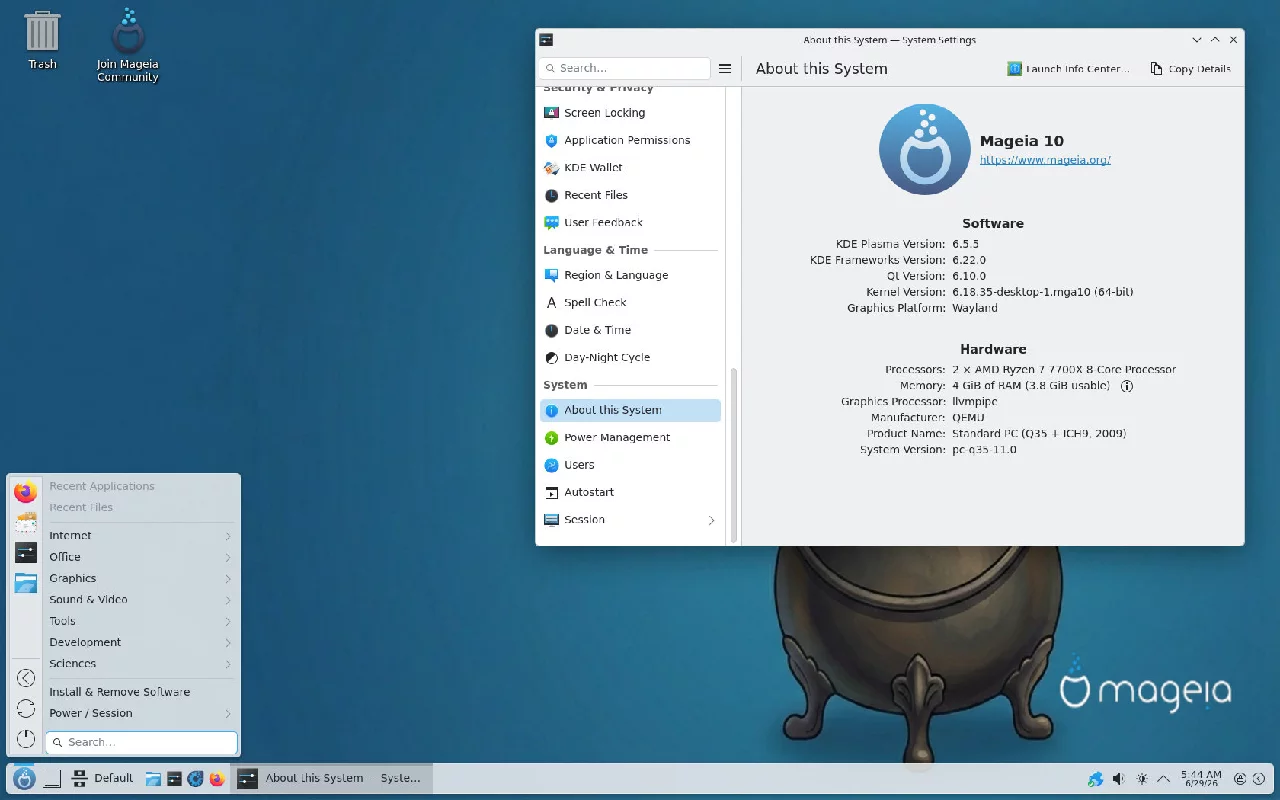1280x800 pixels.
Task: Launch System Settings from panel quick launcher
Action: click(174, 778)
